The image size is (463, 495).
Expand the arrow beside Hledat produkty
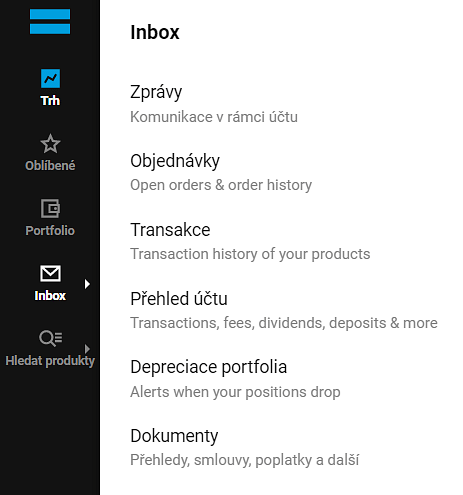(87, 349)
